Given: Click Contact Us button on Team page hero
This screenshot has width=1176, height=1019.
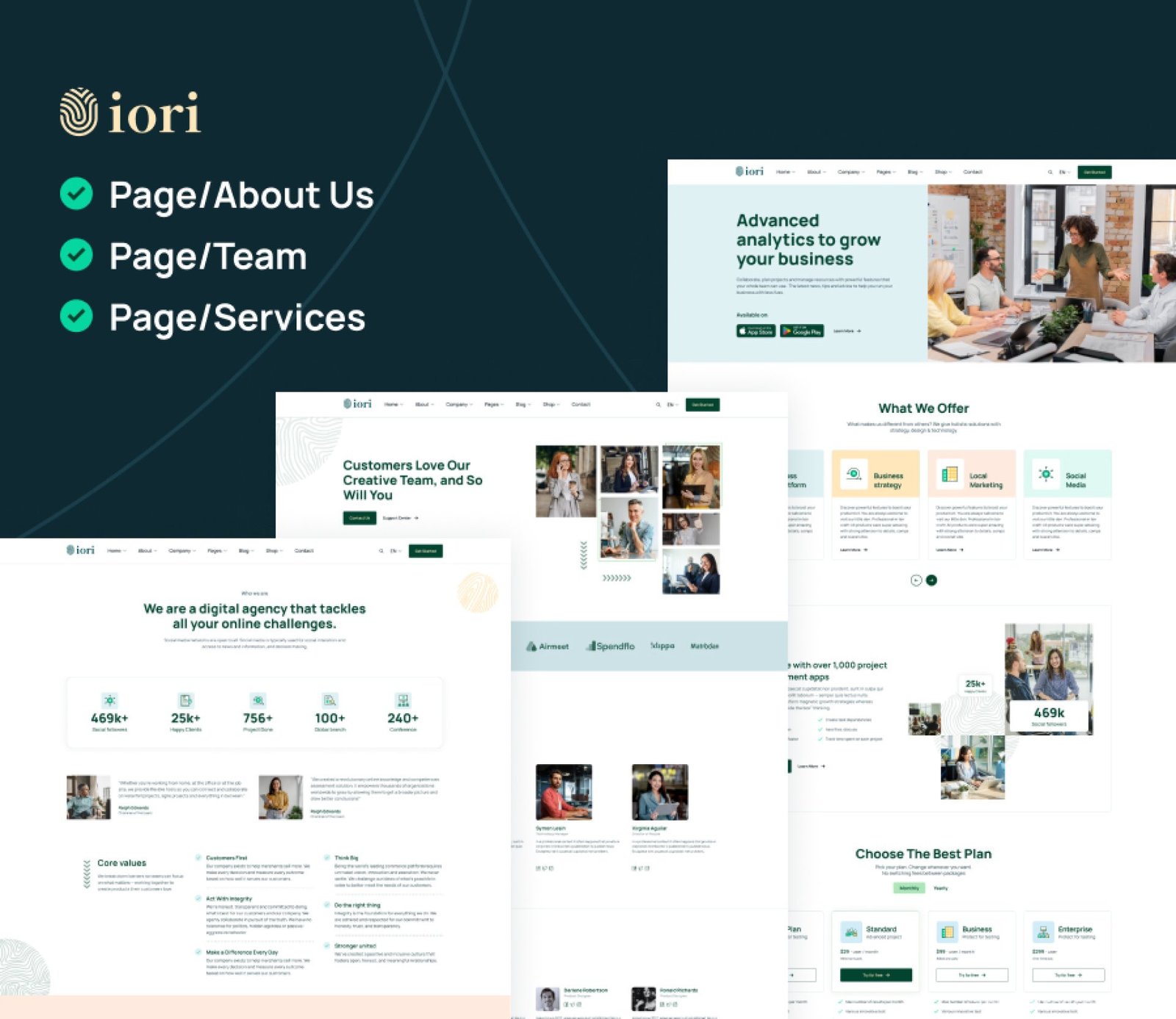Looking at the screenshot, I should [359, 518].
